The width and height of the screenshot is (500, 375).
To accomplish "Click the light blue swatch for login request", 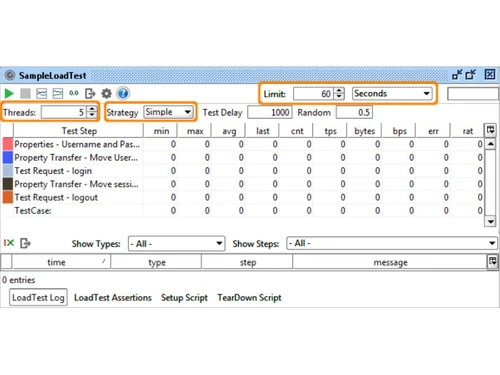I will pyautogui.click(x=8, y=171).
